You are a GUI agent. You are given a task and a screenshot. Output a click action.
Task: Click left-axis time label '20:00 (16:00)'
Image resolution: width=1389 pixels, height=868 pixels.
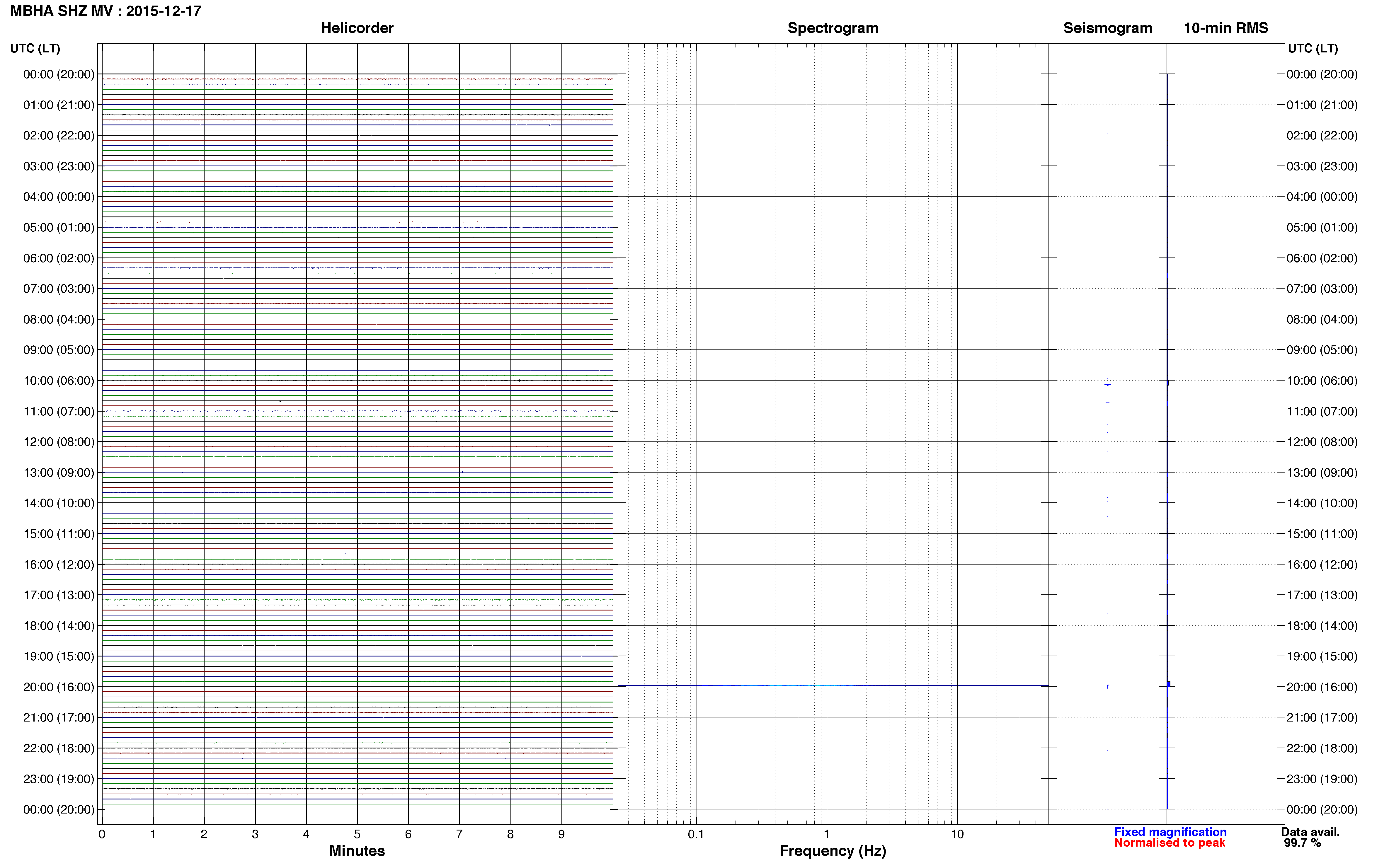coord(59,687)
